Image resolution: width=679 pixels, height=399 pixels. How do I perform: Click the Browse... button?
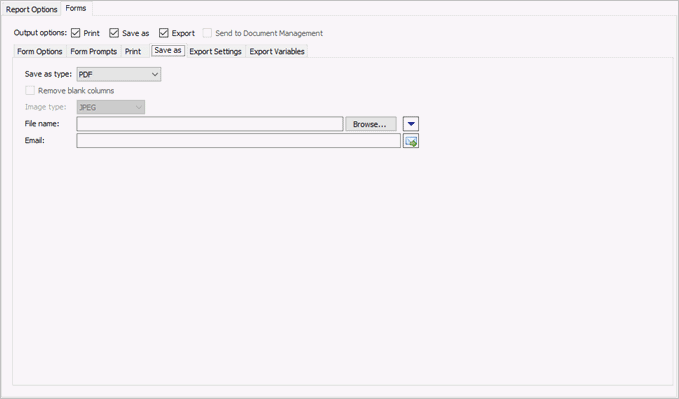[370, 124]
